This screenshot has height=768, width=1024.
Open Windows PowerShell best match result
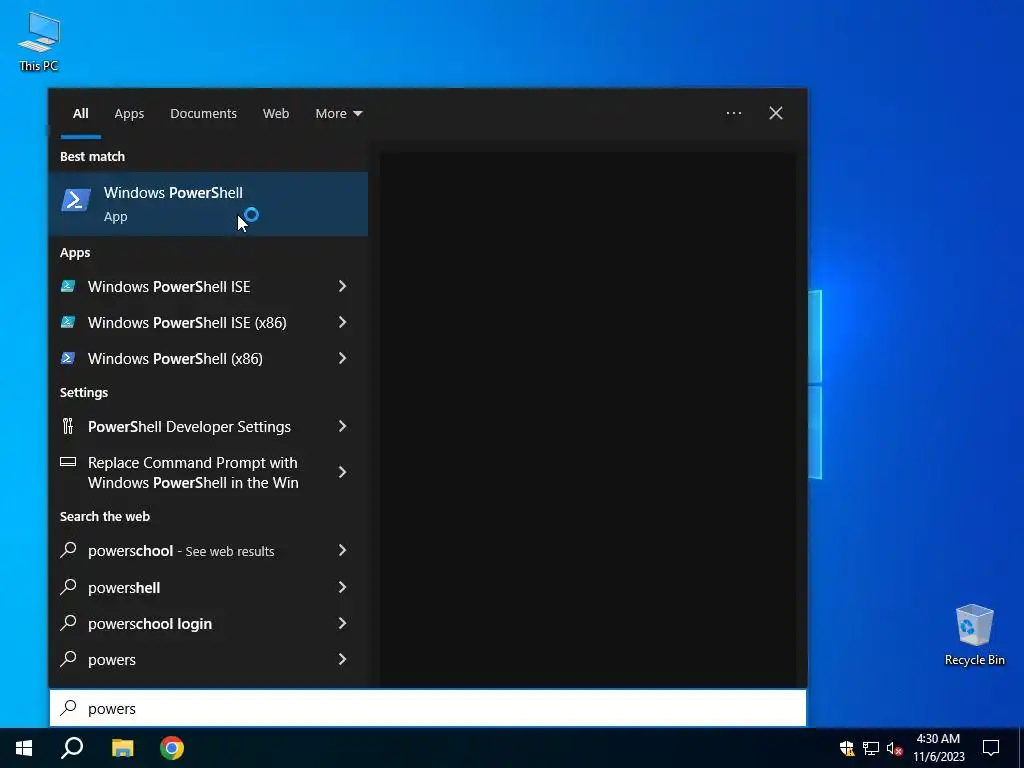208,204
